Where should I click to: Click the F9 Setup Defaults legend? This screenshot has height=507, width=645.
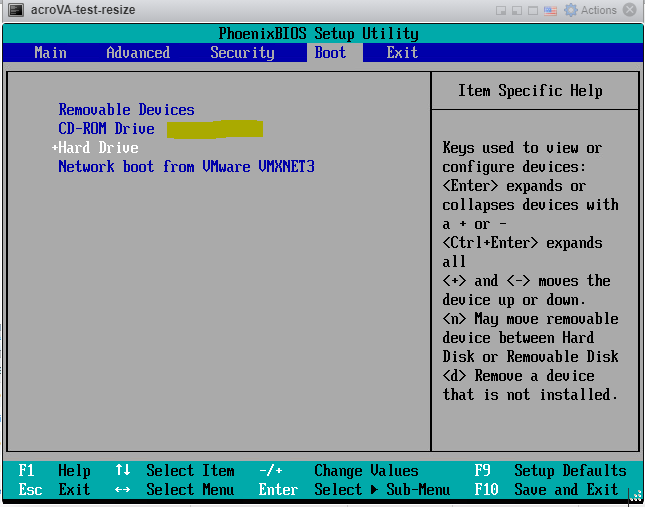pyautogui.click(x=550, y=470)
